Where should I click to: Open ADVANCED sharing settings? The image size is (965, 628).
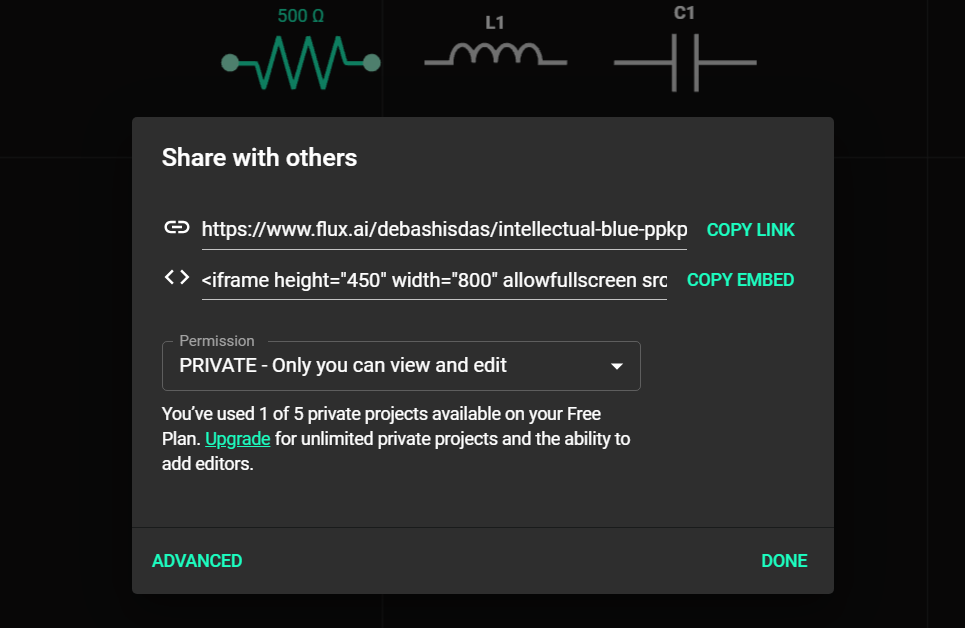point(197,561)
